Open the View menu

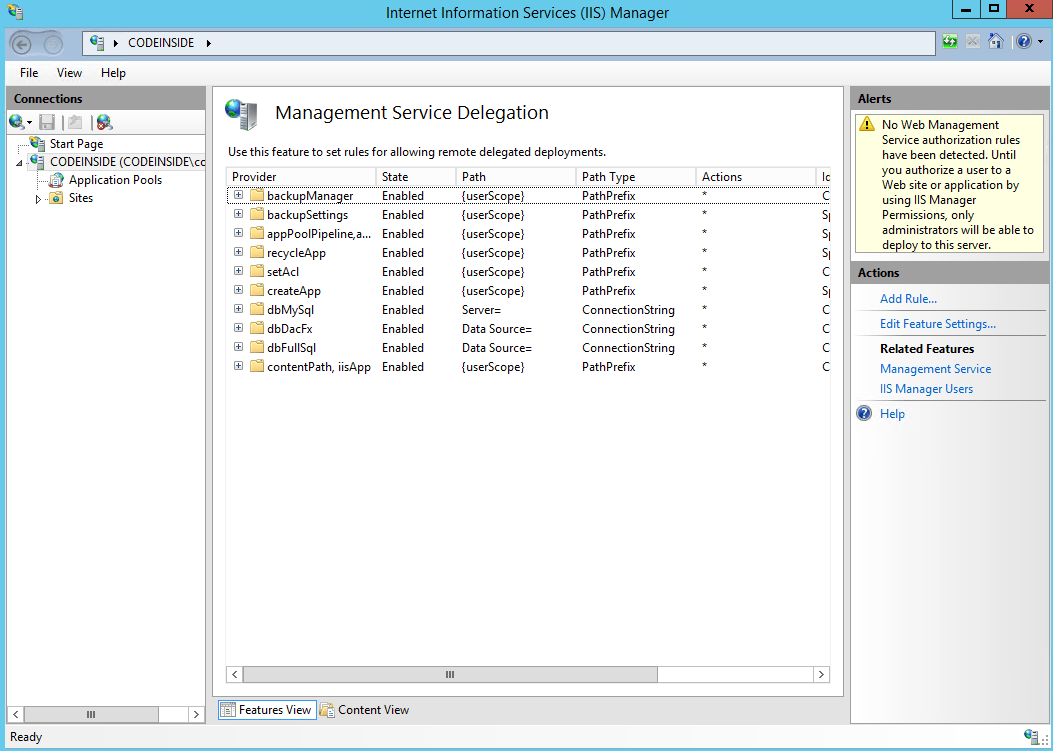click(69, 73)
